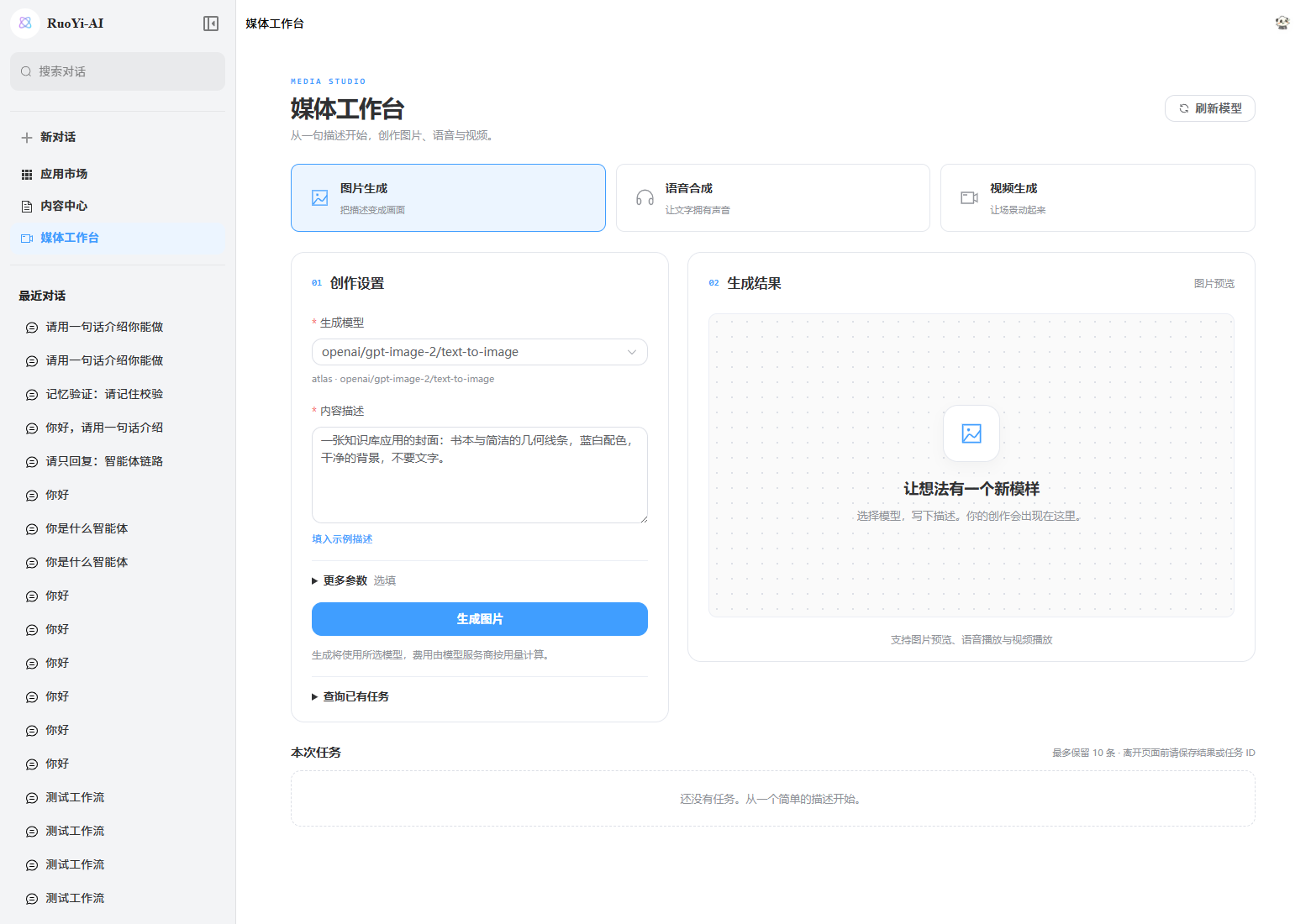1311x924 pixels.
Task: Click the plus icon for new chat
Action: coord(27,138)
